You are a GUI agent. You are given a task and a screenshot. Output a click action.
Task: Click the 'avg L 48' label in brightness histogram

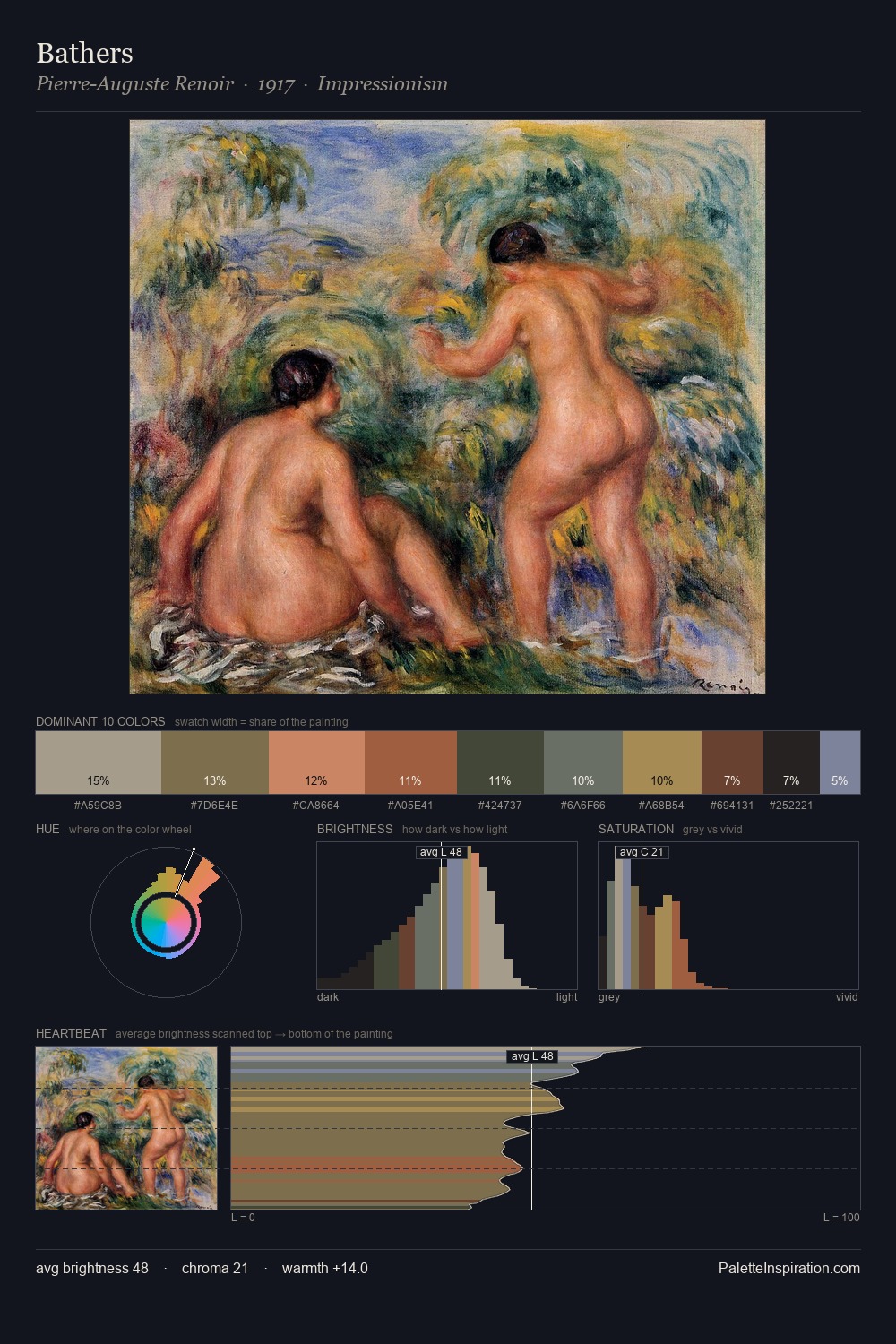441,852
